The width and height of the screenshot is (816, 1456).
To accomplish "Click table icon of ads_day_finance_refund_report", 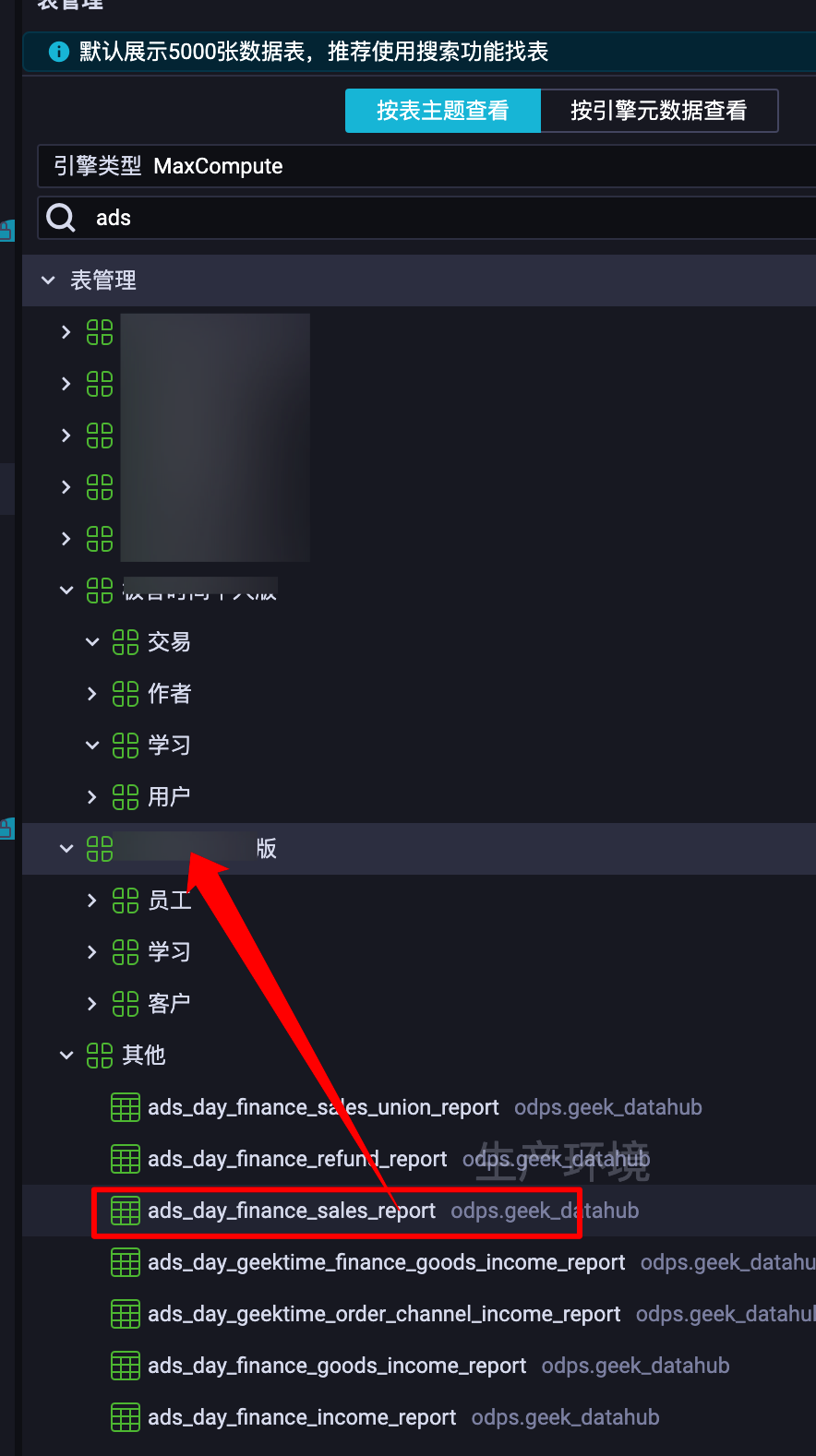I will [126, 1159].
